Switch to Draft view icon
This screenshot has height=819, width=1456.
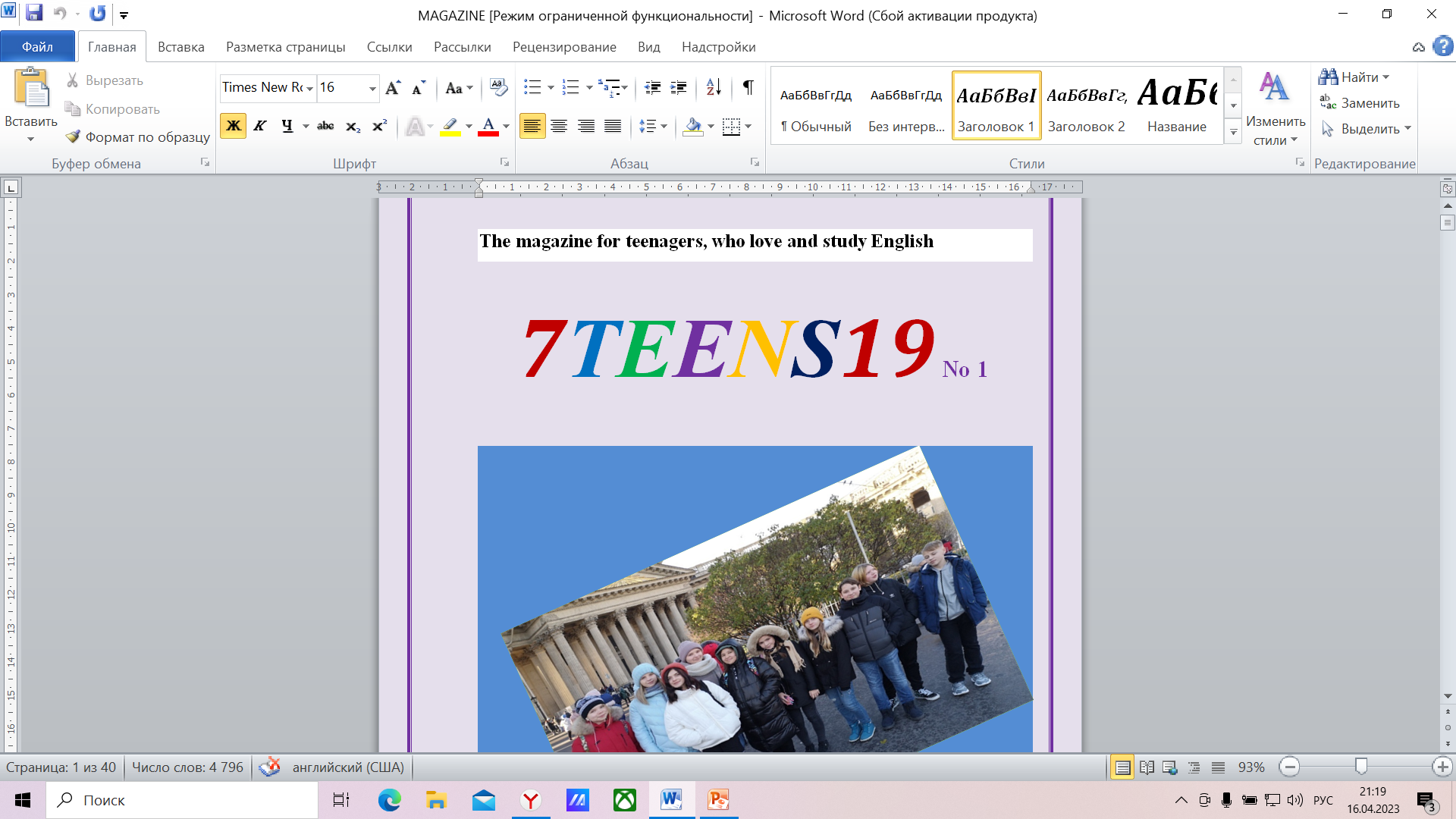tap(1218, 767)
